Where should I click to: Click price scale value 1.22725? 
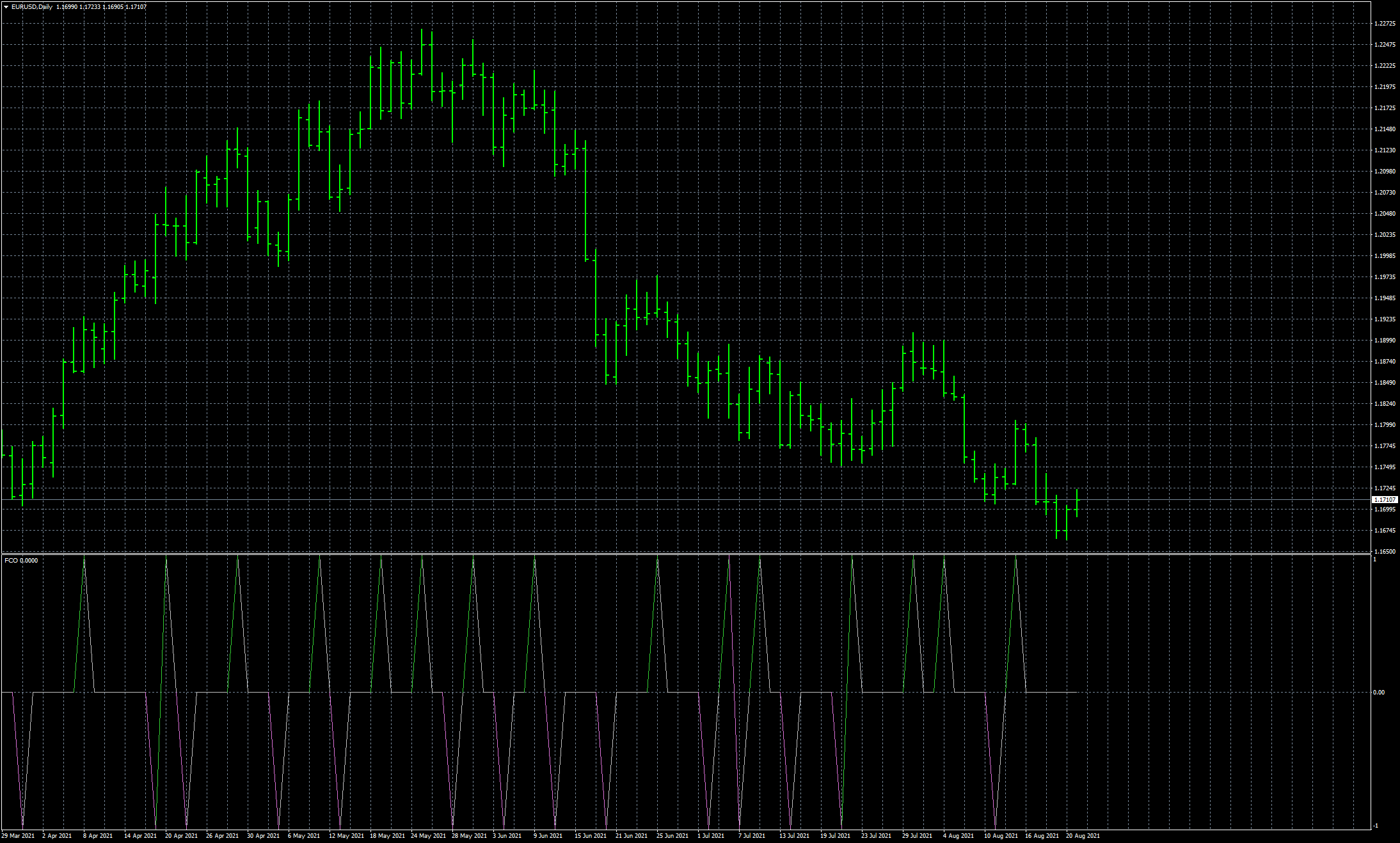[1385, 24]
